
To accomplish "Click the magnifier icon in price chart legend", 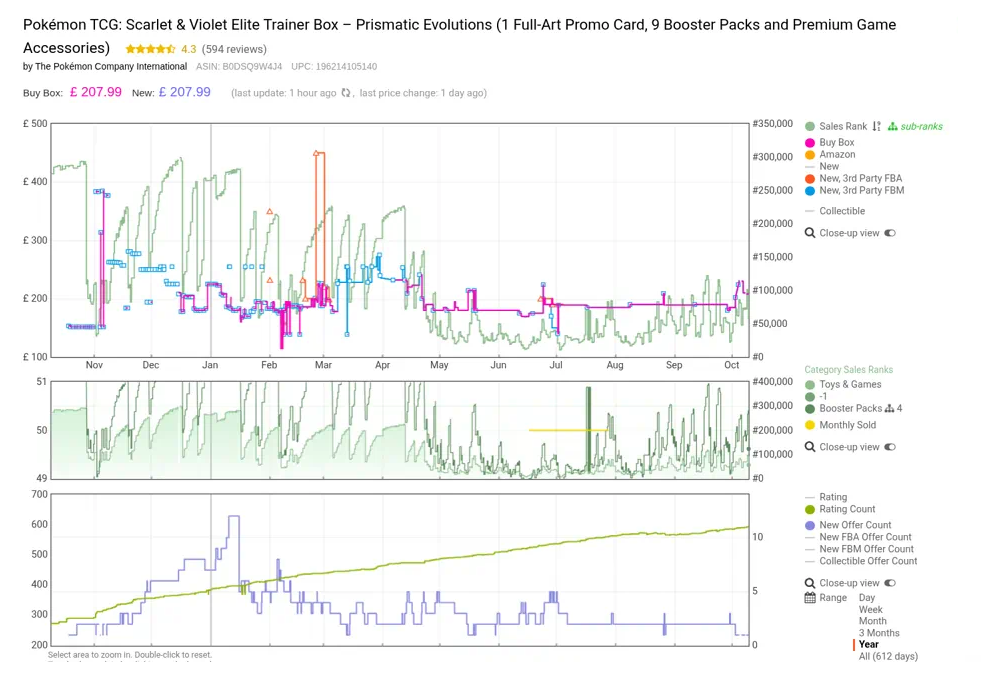I will (x=810, y=233).
